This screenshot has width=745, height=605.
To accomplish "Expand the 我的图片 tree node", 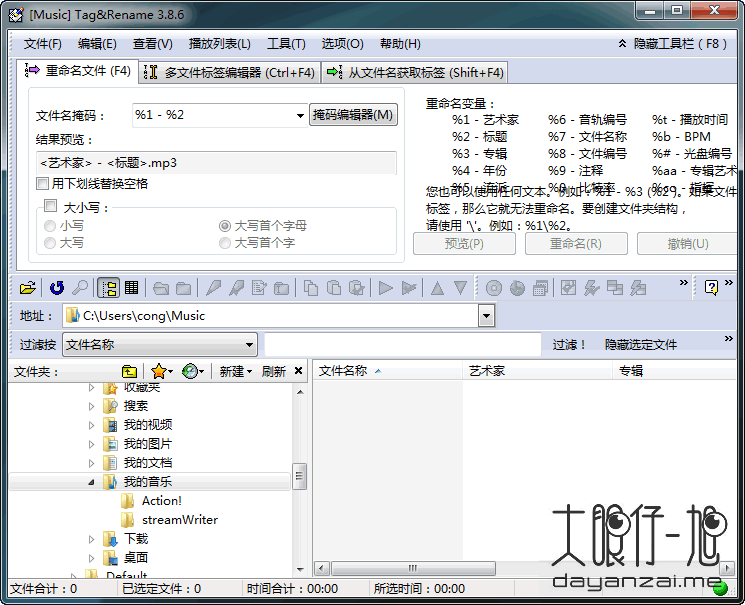I will coord(91,444).
